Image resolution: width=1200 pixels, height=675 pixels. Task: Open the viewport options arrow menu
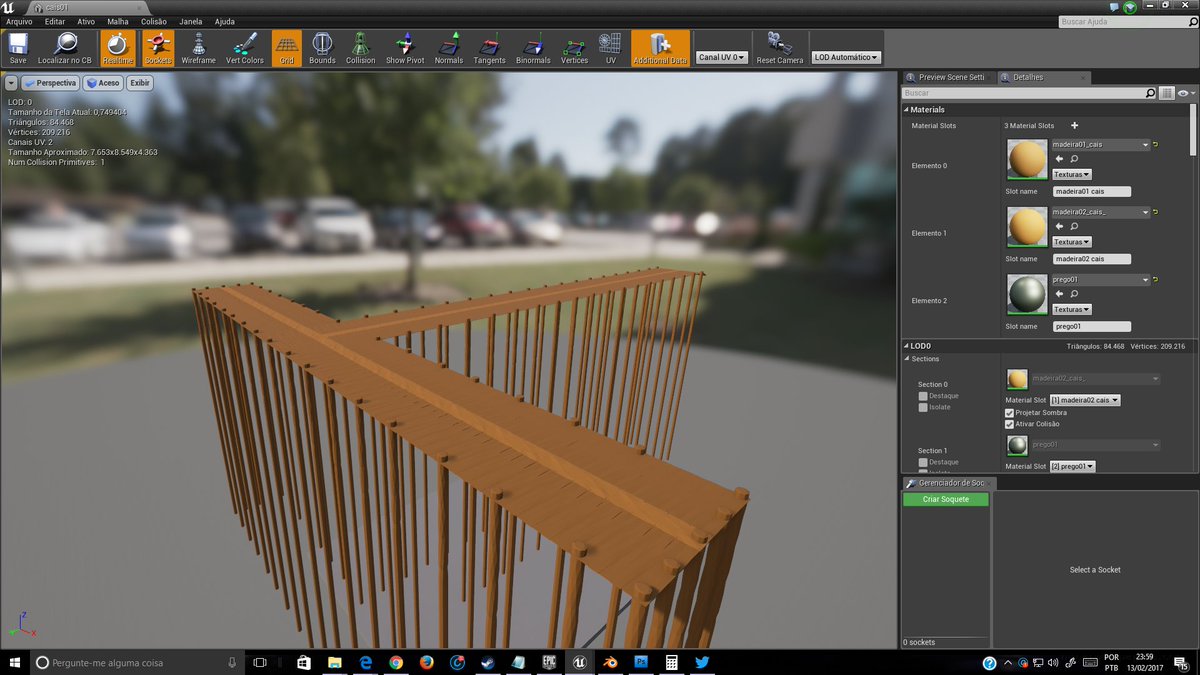click(x=12, y=83)
